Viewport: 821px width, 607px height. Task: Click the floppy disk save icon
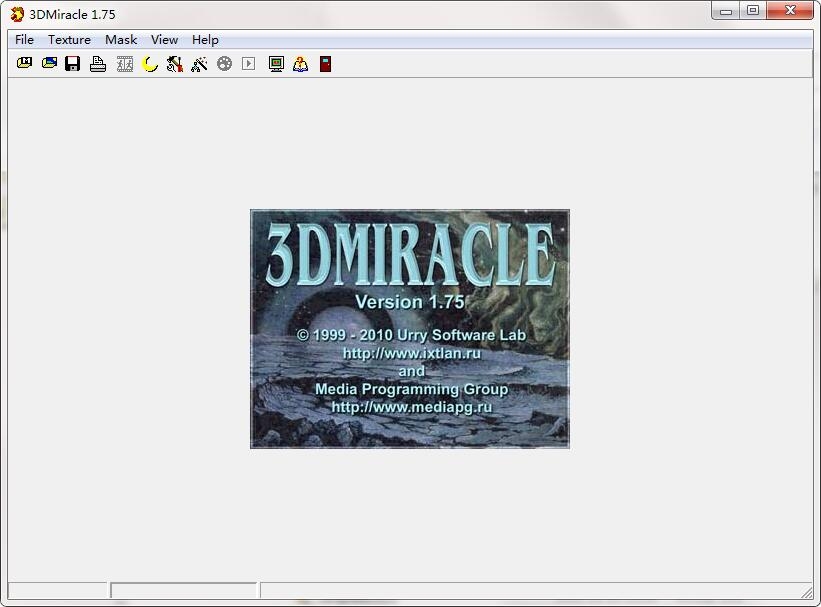click(73, 64)
